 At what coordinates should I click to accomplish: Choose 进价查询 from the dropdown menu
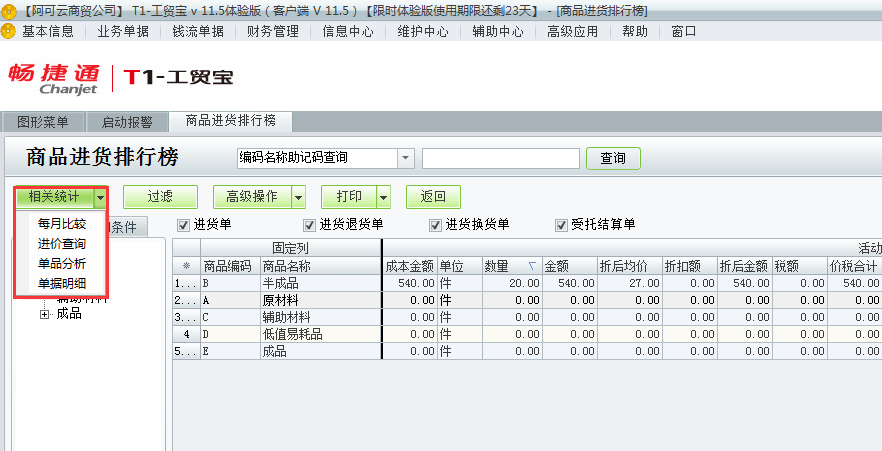[62, 244]
